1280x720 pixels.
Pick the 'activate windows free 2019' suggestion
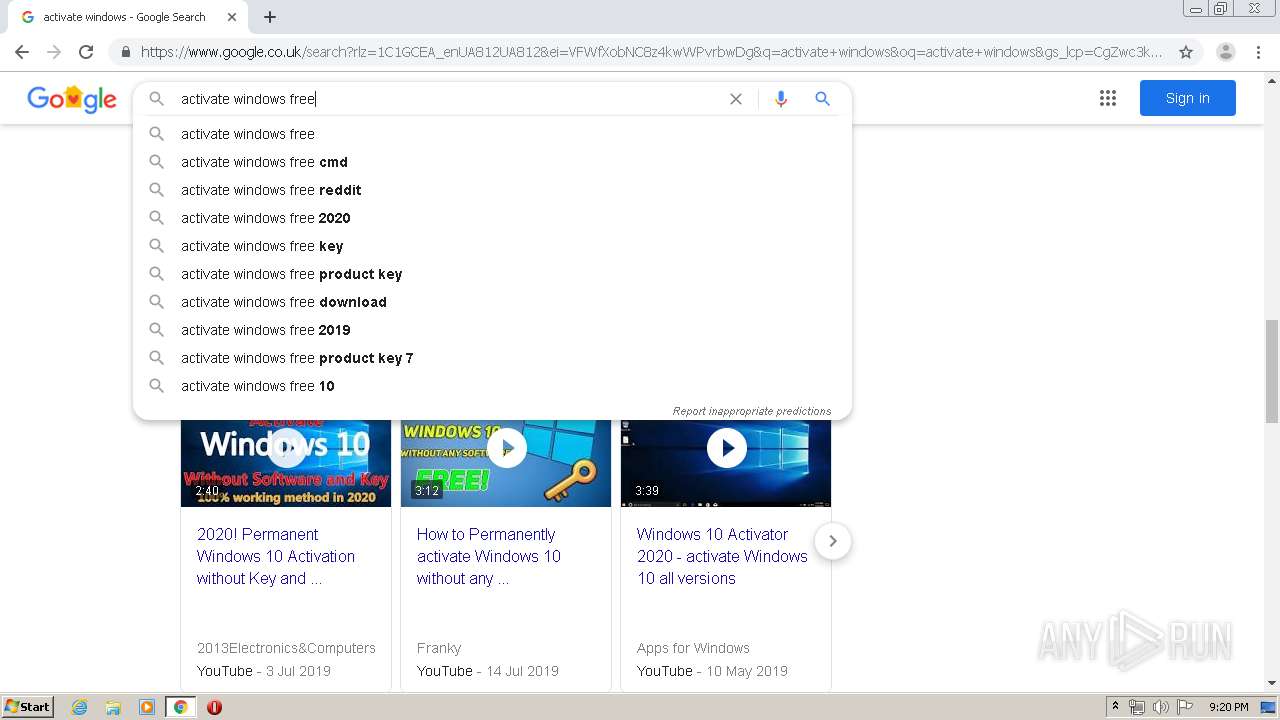492,330
